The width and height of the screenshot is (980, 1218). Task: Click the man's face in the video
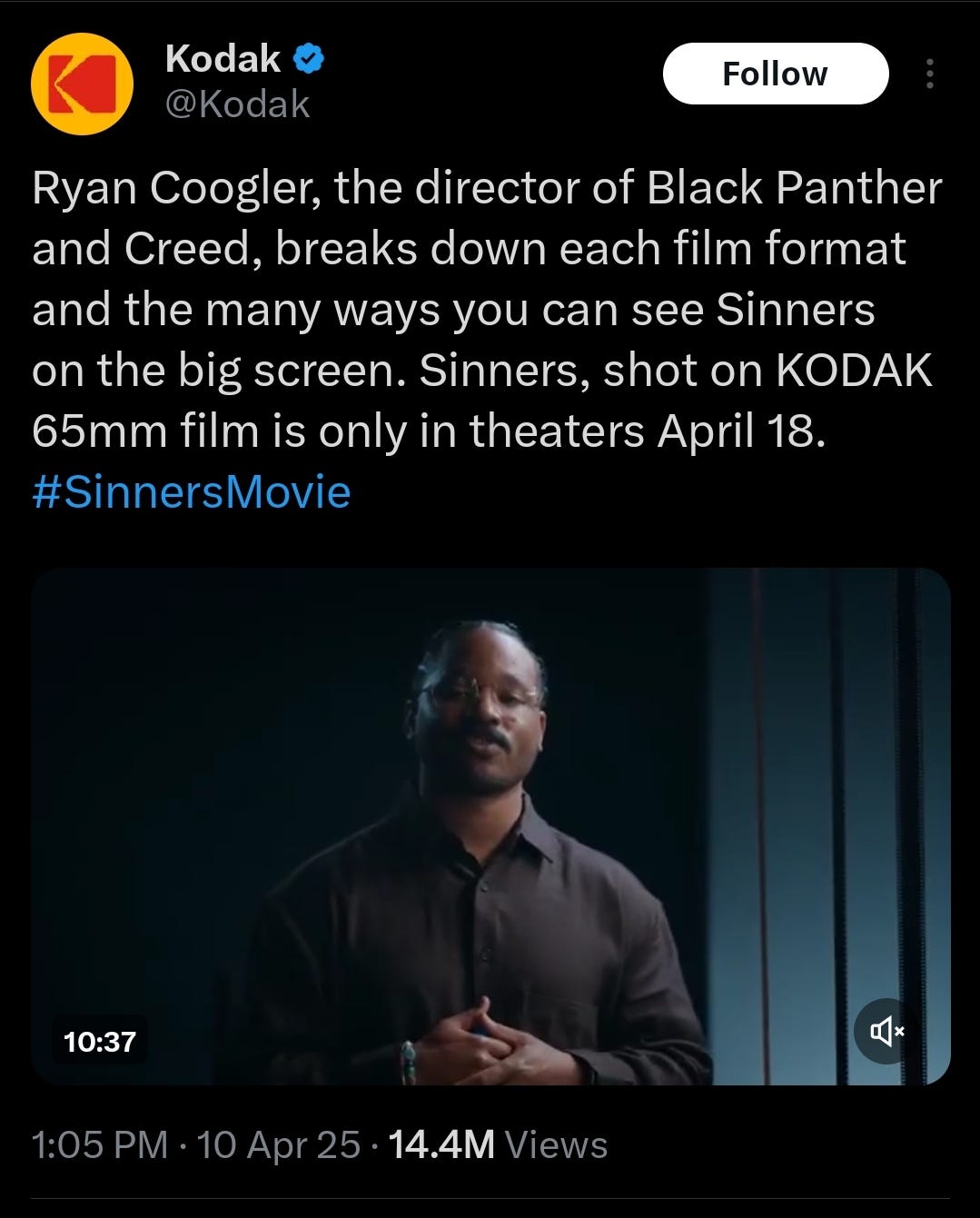[480, 708]
